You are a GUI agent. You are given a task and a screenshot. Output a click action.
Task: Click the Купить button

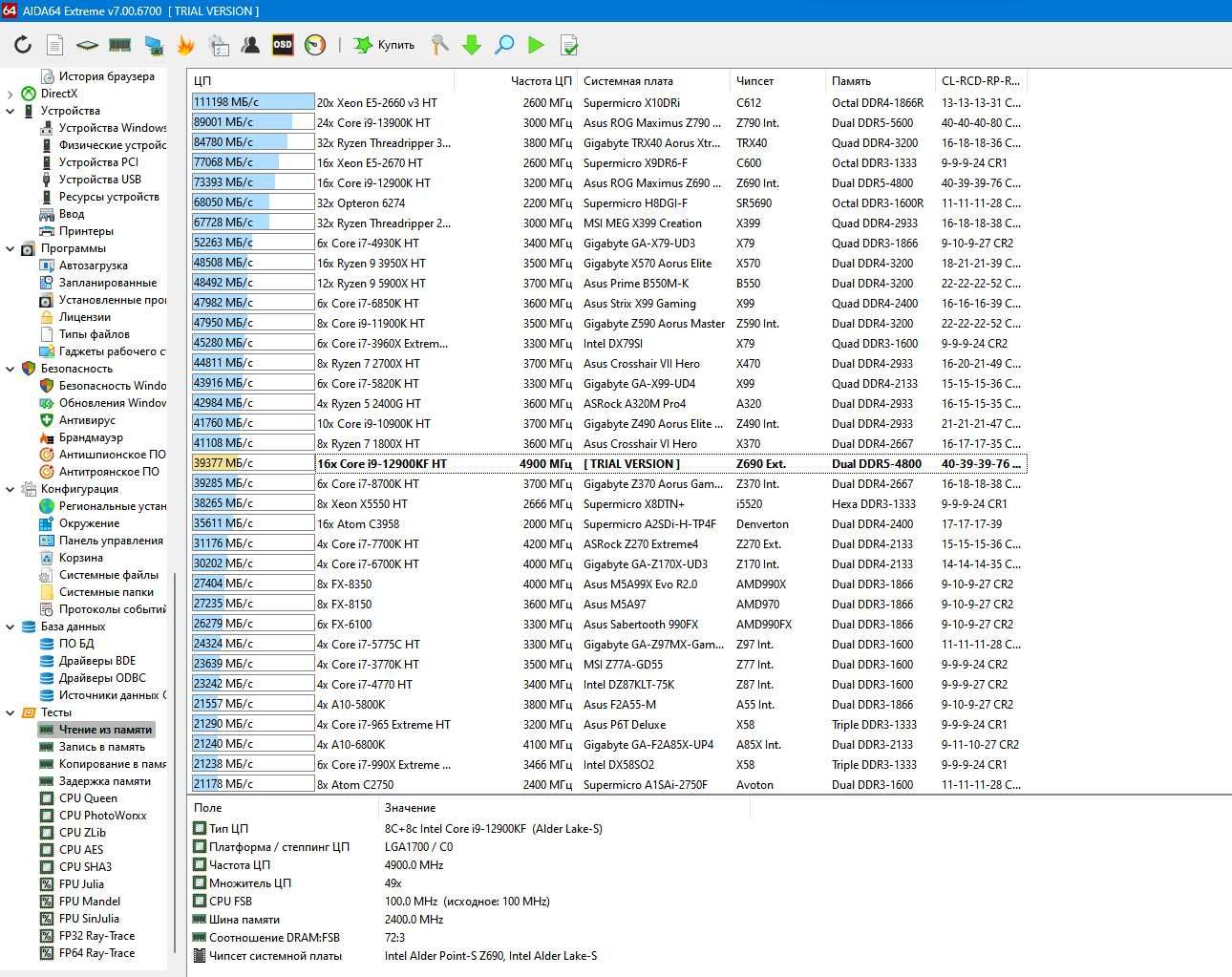tap(384, 45)
